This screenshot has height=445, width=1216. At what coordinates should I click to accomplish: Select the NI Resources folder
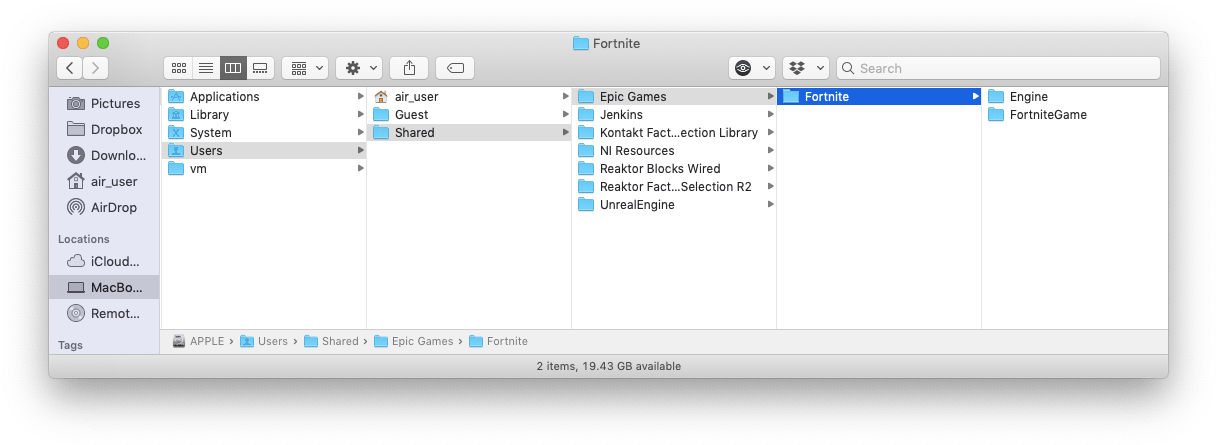(674, 150)
